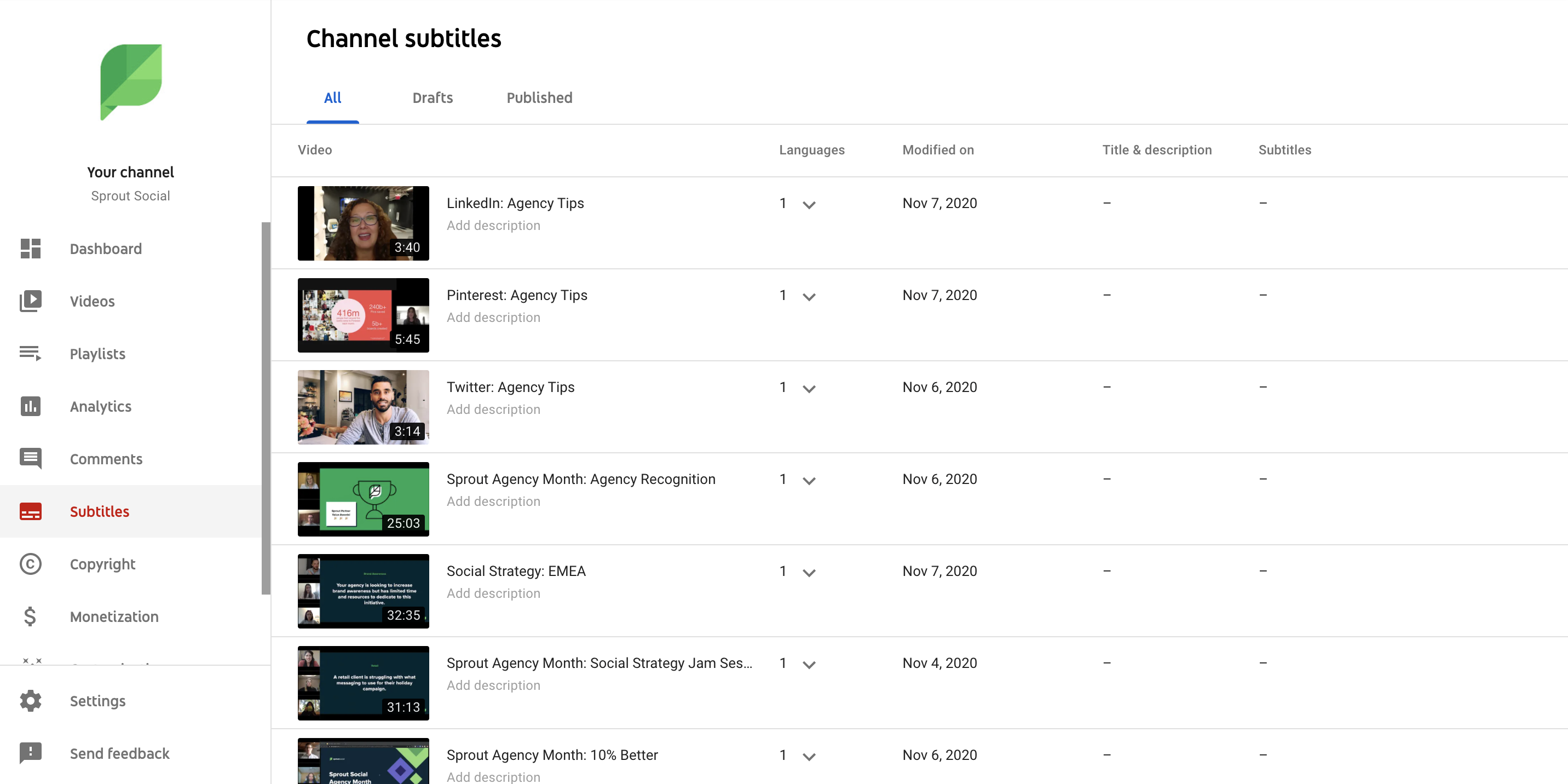This screenshot has height=784, width=1568.
Task: Click the sidebar vertical scrollbar
Action: pos(266,408)
